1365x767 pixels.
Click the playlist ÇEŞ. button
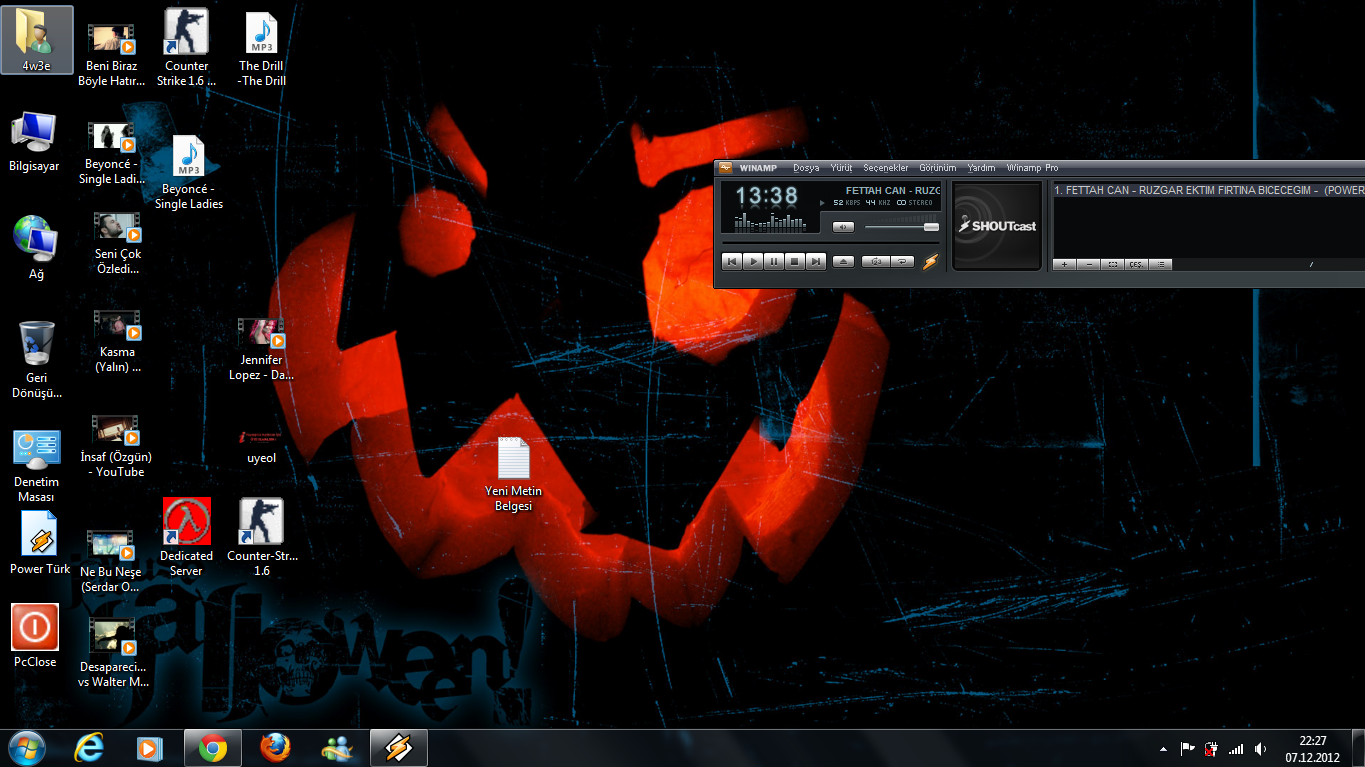1137,264
